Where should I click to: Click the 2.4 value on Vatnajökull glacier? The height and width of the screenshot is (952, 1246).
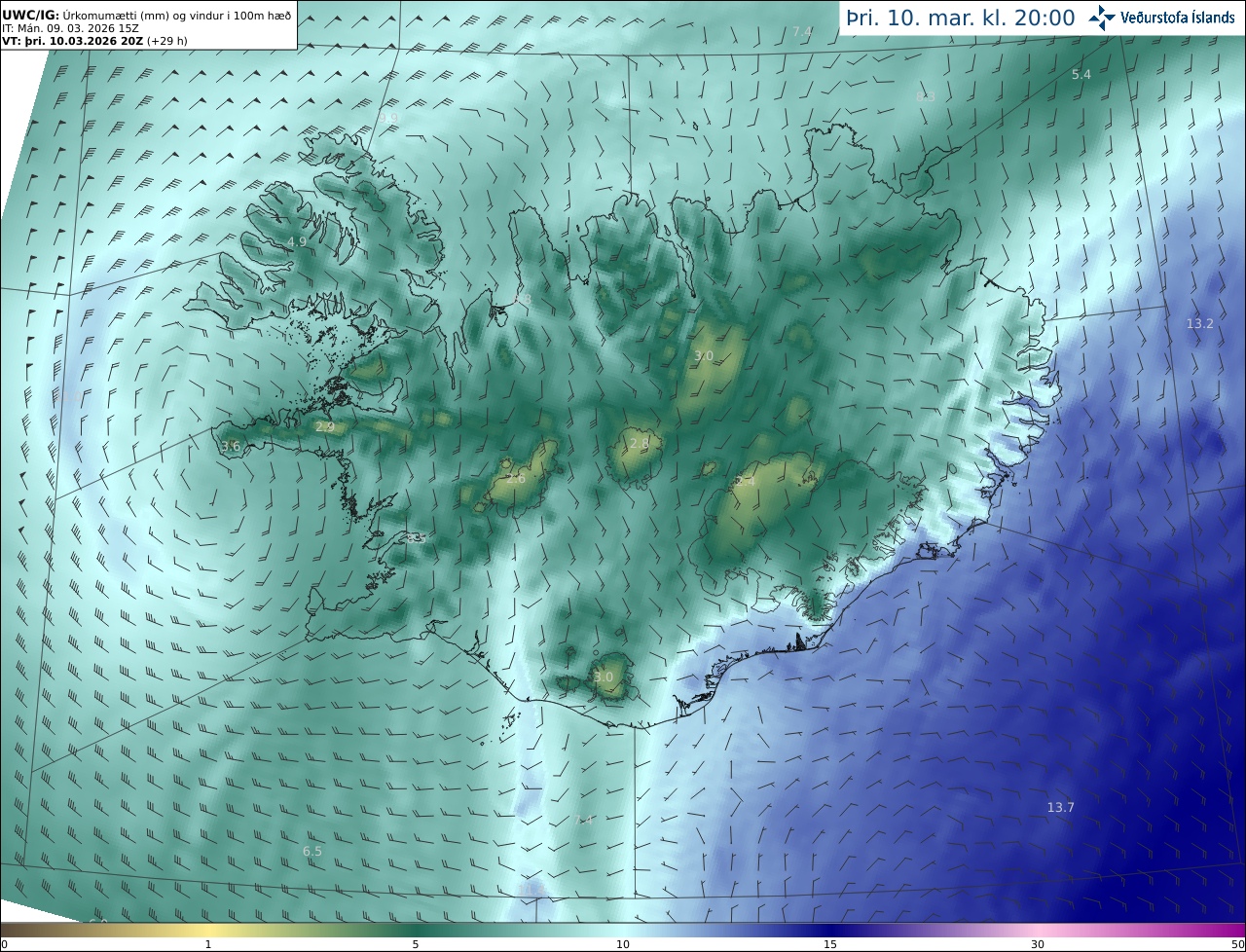(x=746, y=481)
